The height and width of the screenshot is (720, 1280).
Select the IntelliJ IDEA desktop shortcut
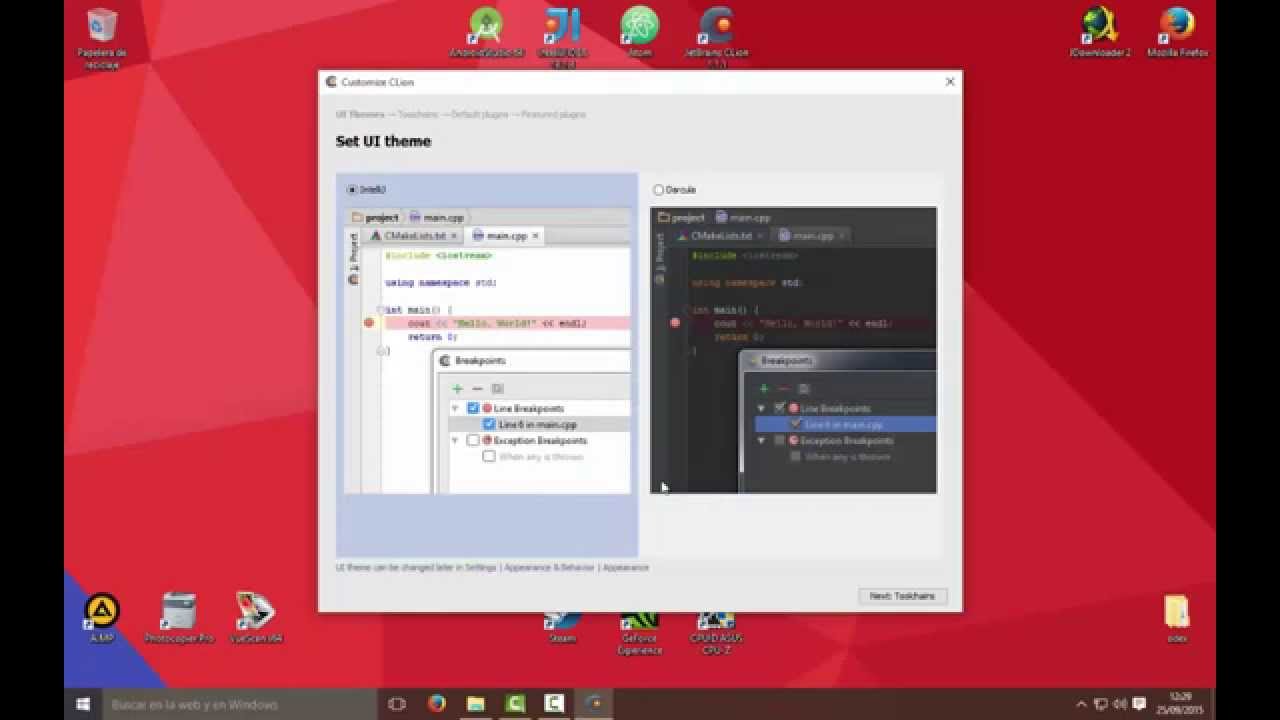point(563,38)
